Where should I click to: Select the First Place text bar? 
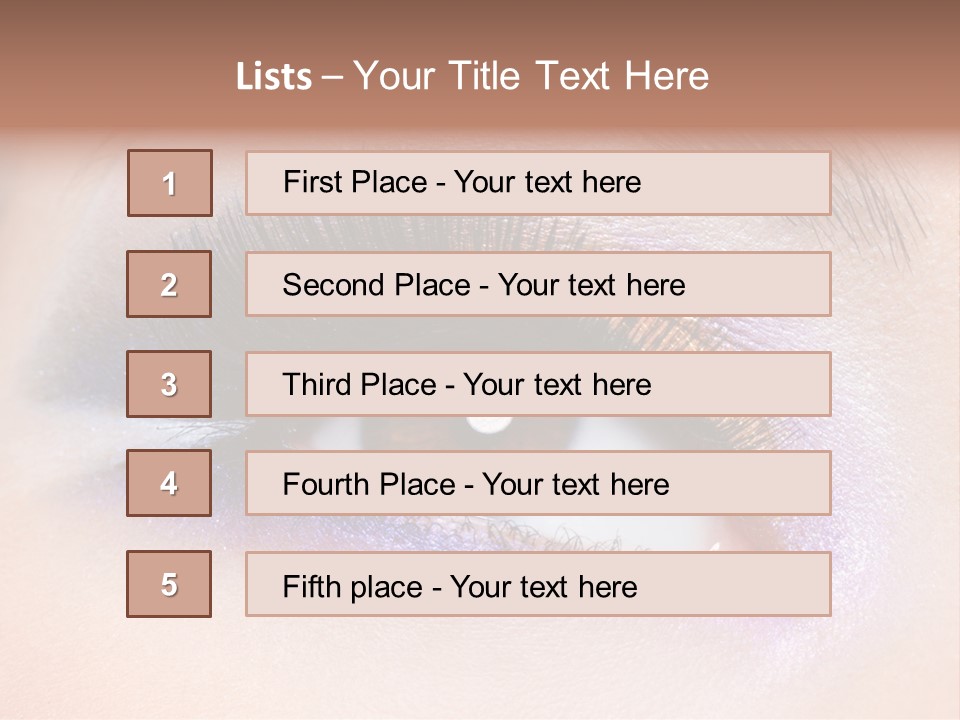click(538, 183)
